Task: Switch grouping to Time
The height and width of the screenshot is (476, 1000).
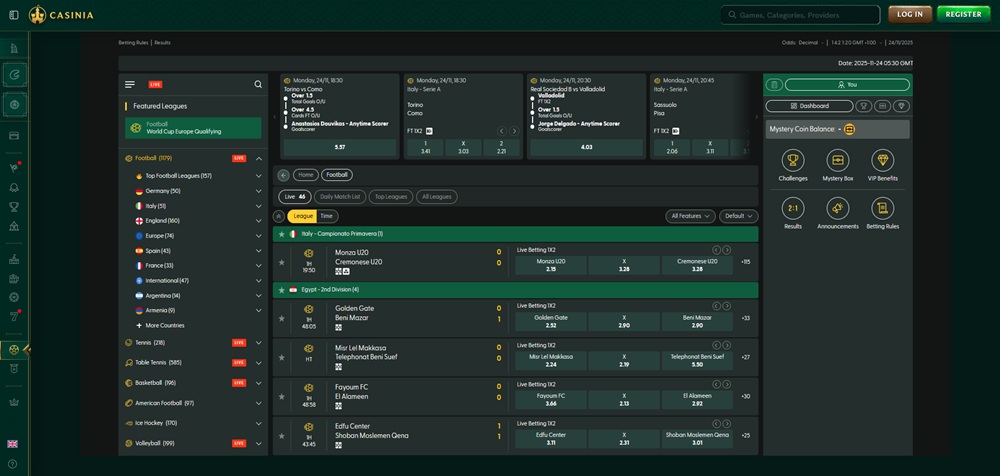Action: tap(327, 216)
